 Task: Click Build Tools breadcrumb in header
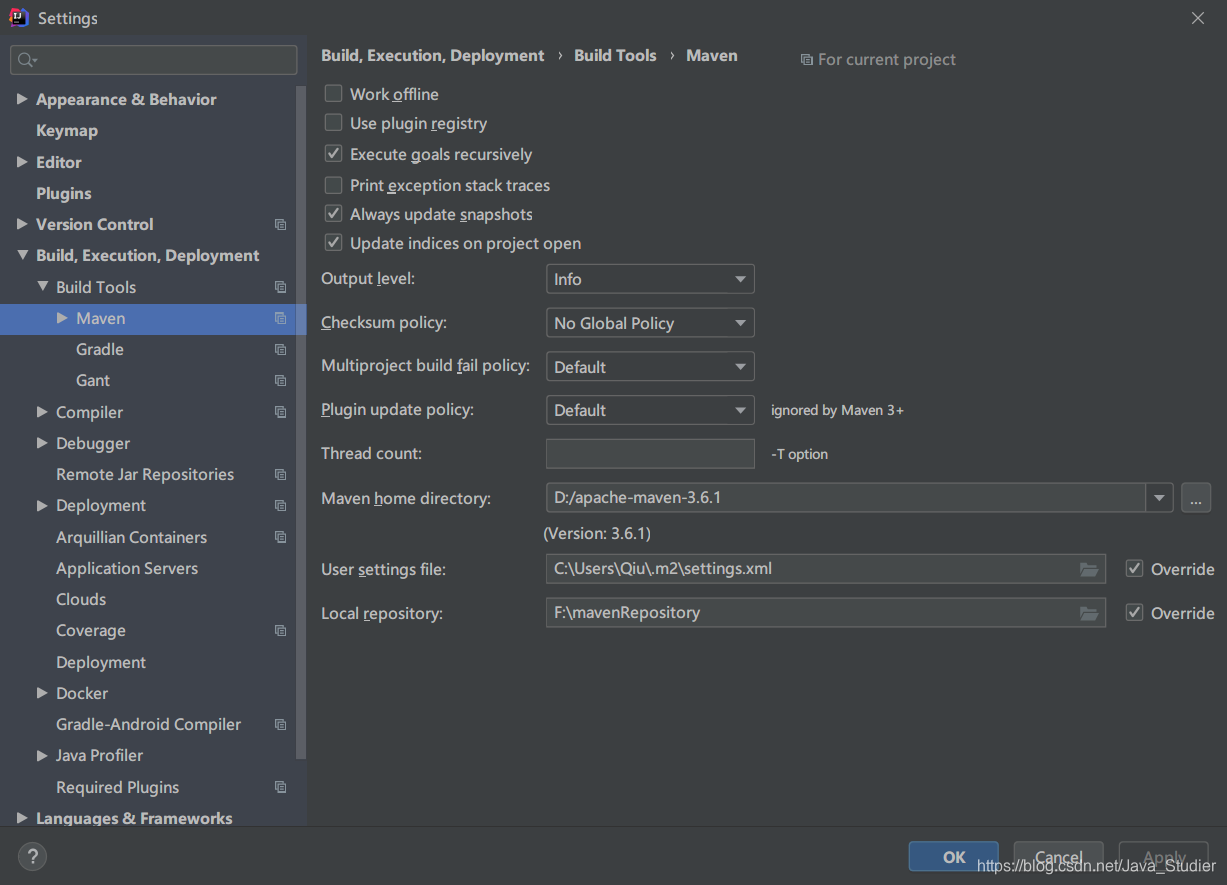615,56
